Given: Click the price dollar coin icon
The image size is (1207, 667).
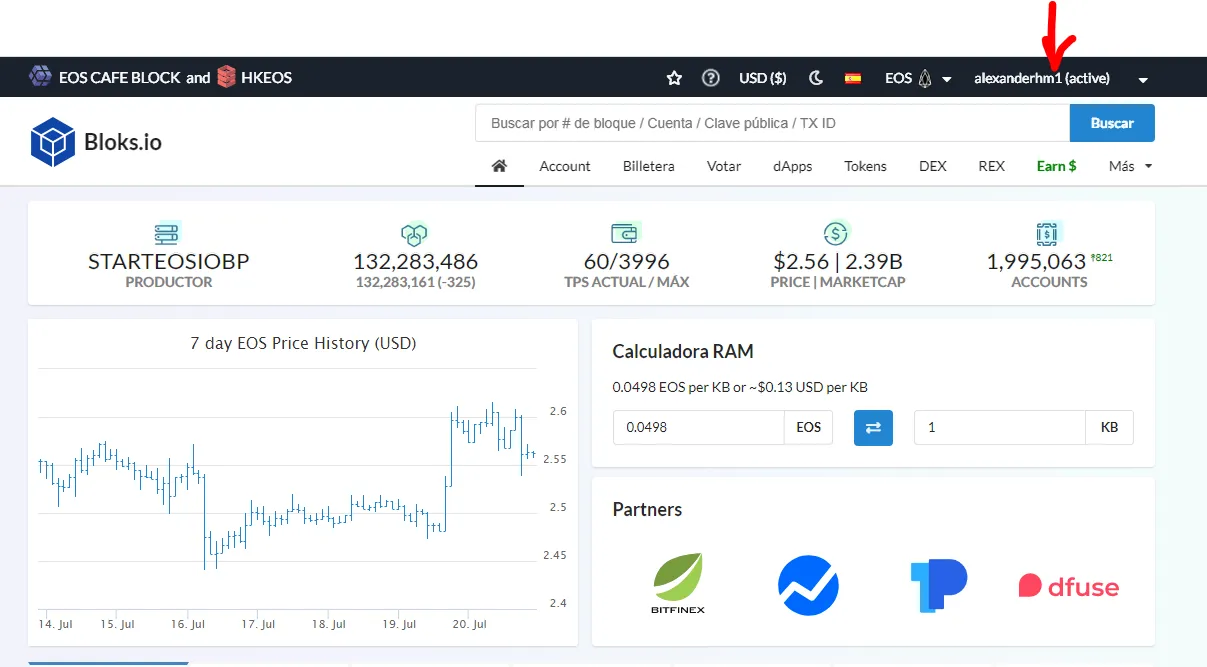Looking at the screenshot, I should [x=836, y=234].
